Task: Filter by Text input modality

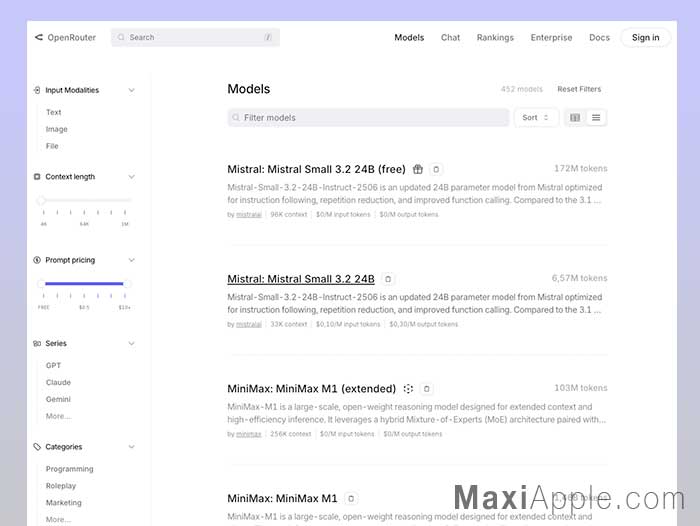Action: point(54,113)
